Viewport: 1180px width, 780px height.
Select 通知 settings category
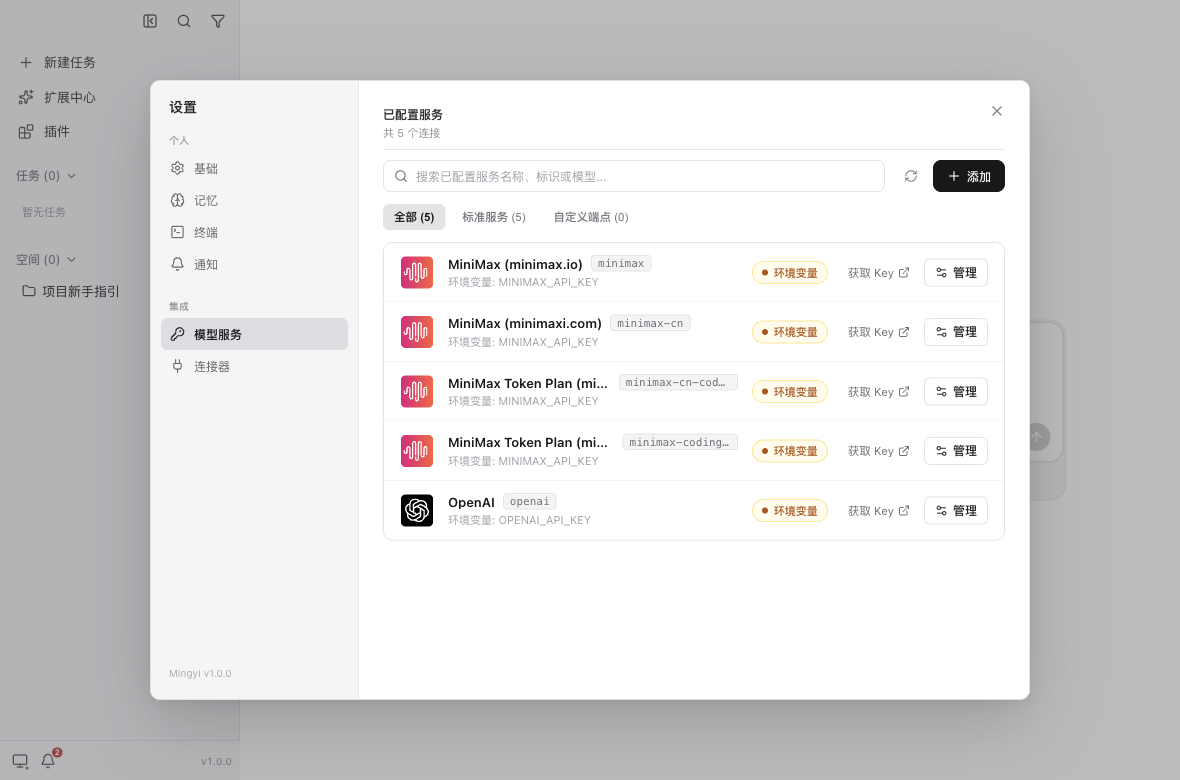[254, 264]
